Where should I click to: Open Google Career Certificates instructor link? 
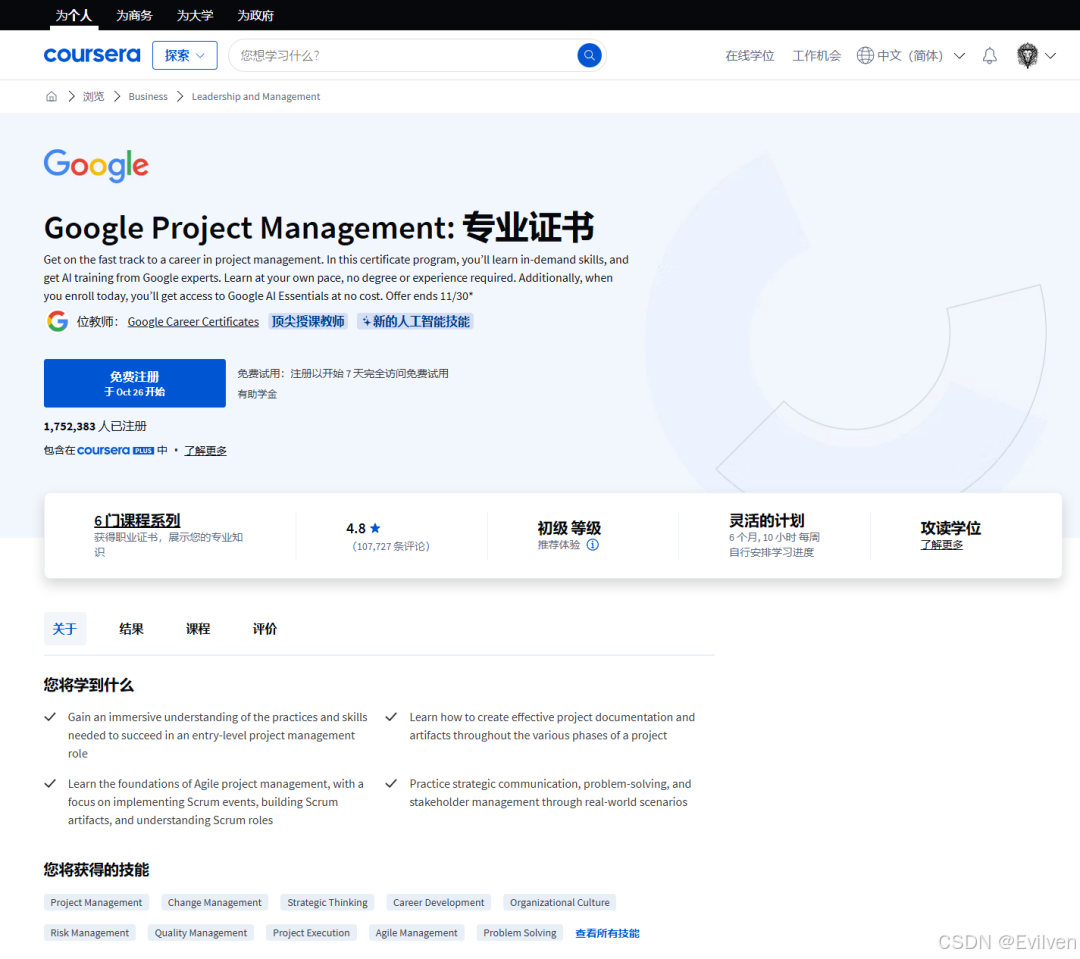(193, 322)
